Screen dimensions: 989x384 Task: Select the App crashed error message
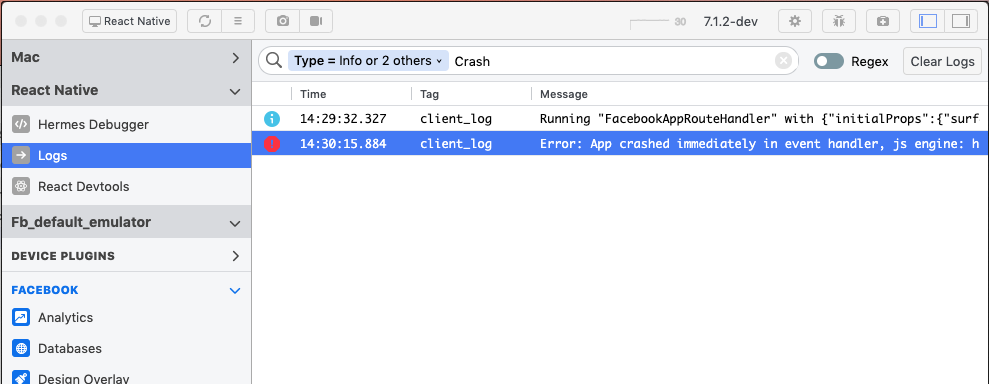click(x=759, y=144)
